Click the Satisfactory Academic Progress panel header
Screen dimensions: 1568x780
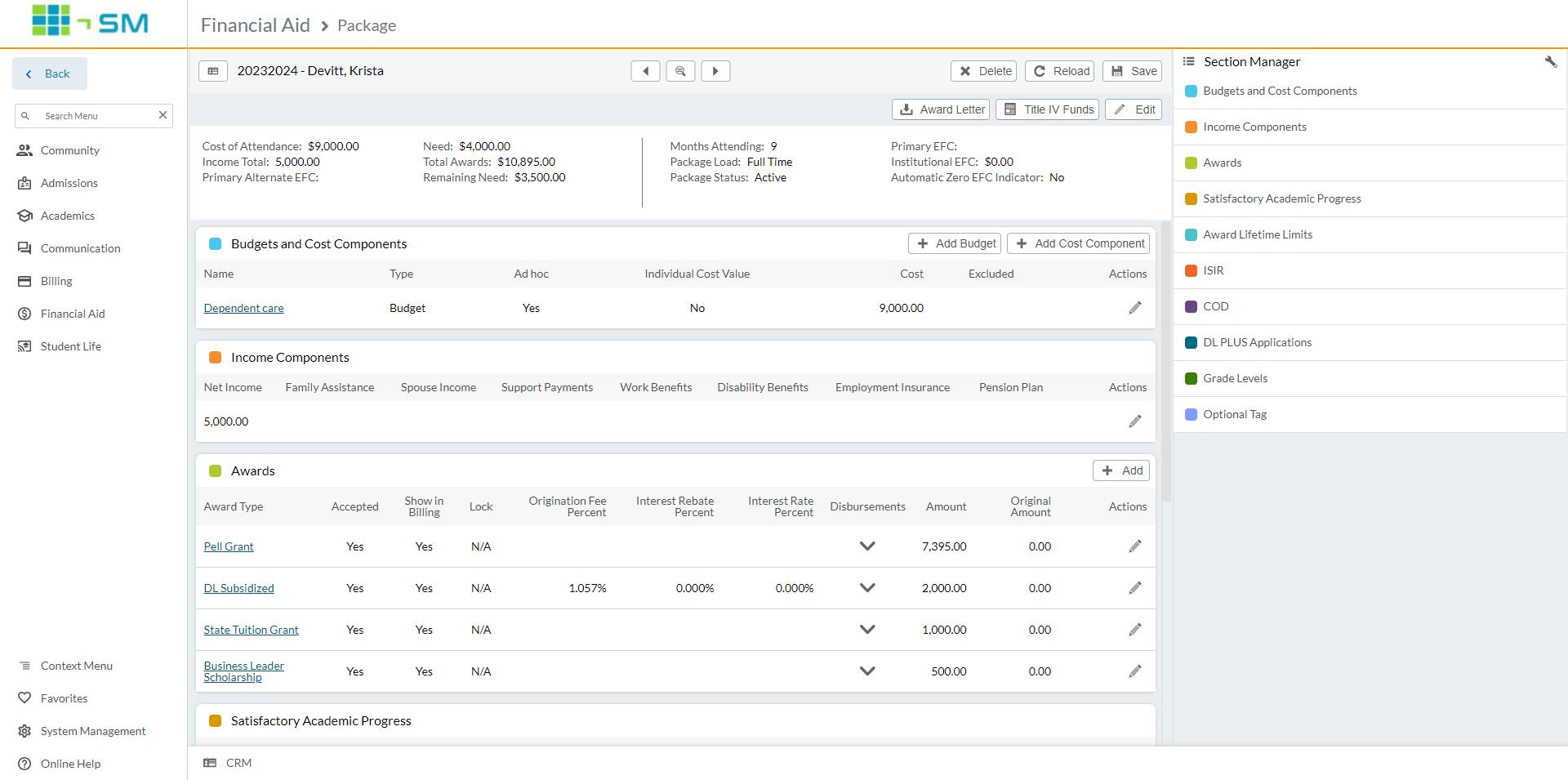[675, 721]
